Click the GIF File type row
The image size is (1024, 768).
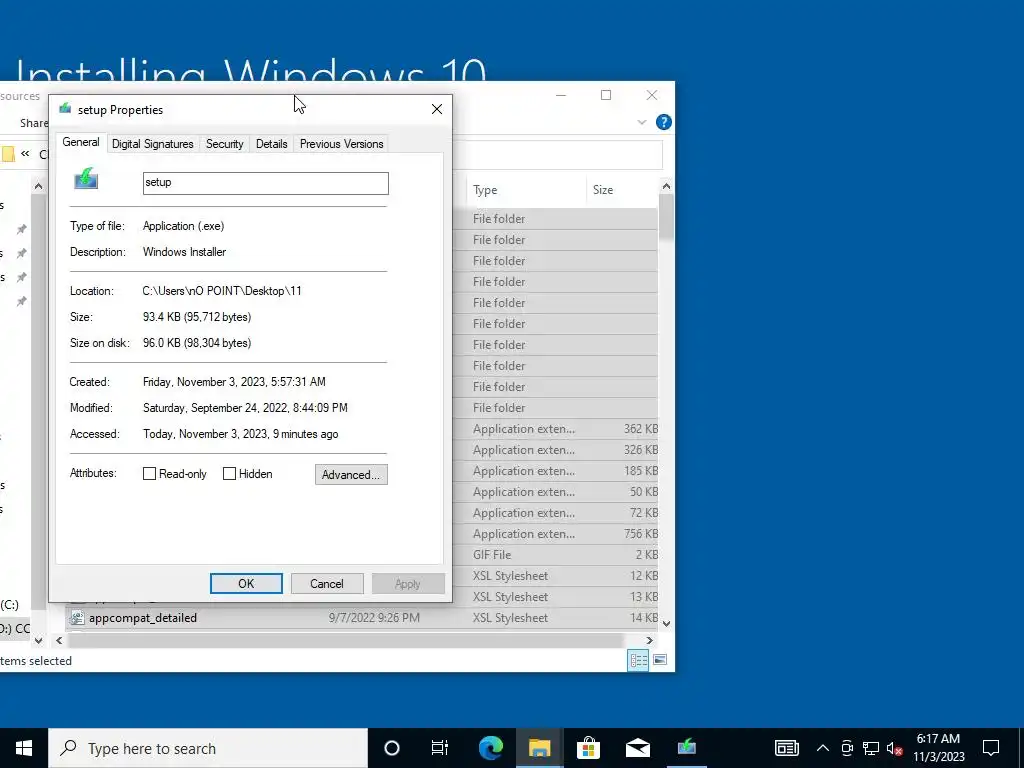tap(555, 555)
